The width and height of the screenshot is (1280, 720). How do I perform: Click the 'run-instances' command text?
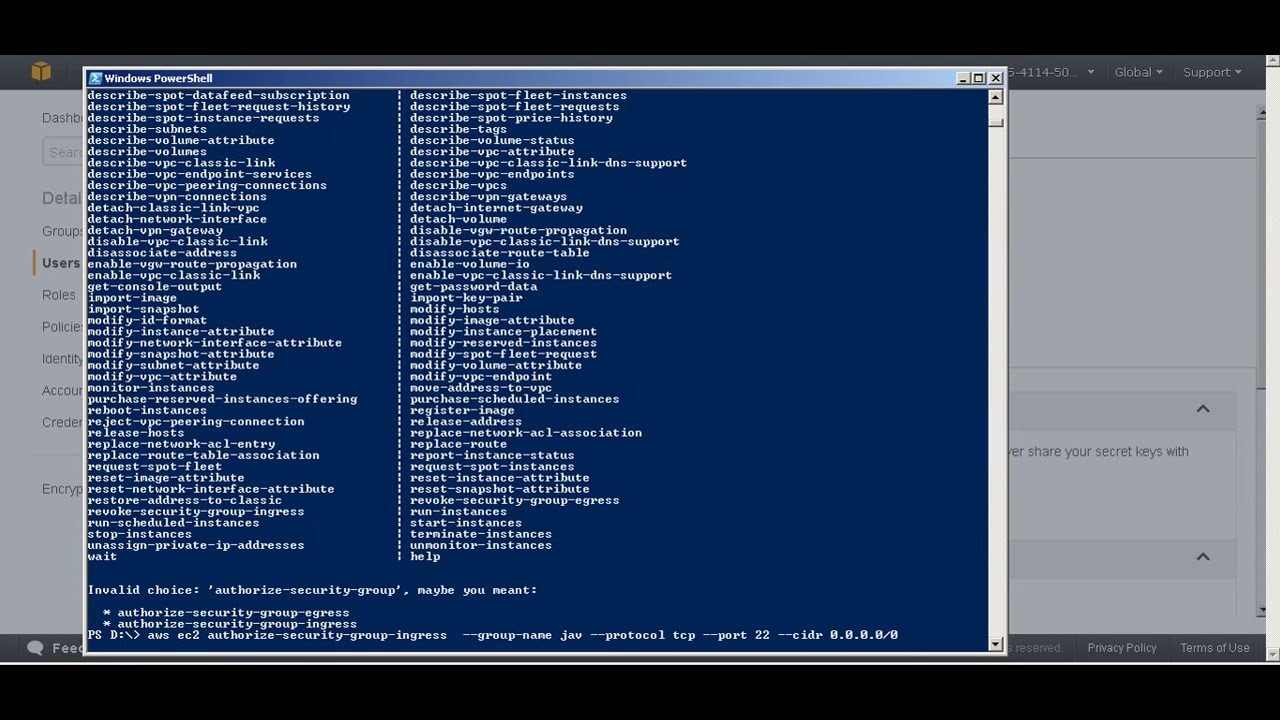(x=458, y=512)
